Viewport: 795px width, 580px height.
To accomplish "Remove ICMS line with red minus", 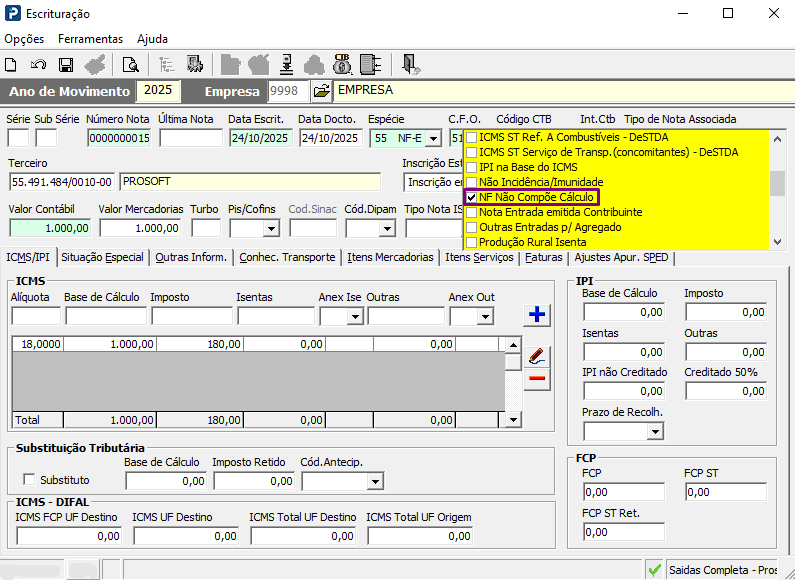I will point(537,378).
